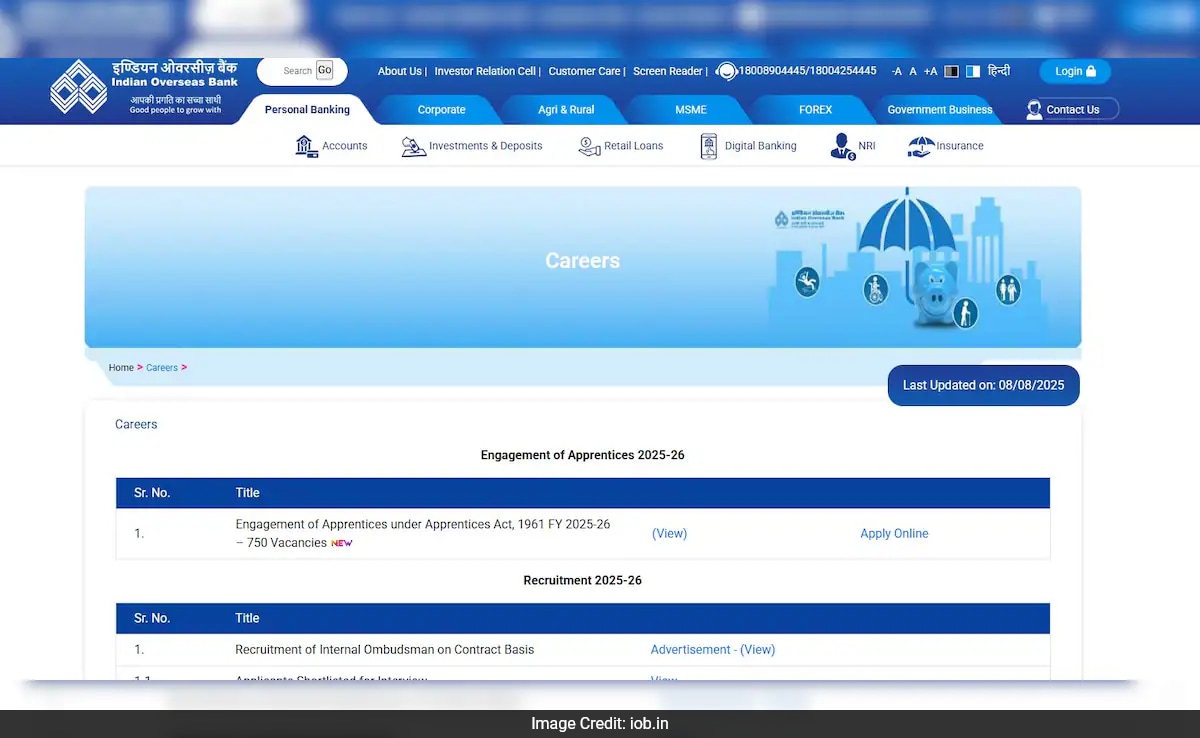Click the Investments & Deposits icon
Screen dimensions: 1200x738
(x=413, y=146)
